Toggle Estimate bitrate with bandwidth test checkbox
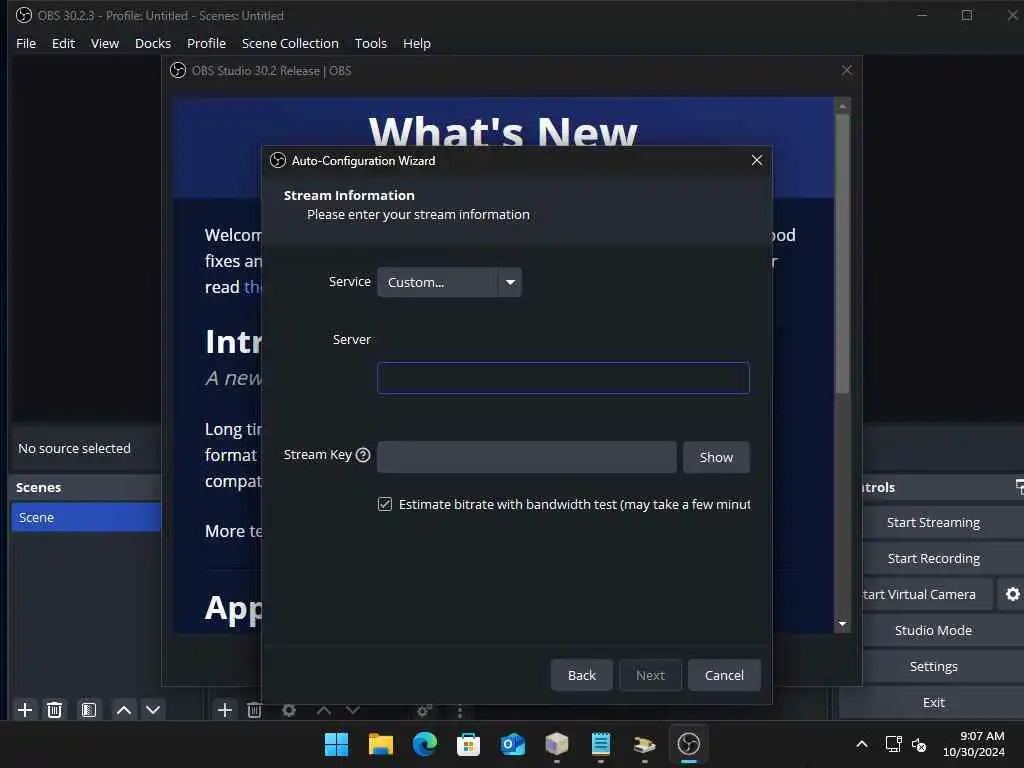The height and width of the screenshot is (768, 1024). [x=385, y=504]
